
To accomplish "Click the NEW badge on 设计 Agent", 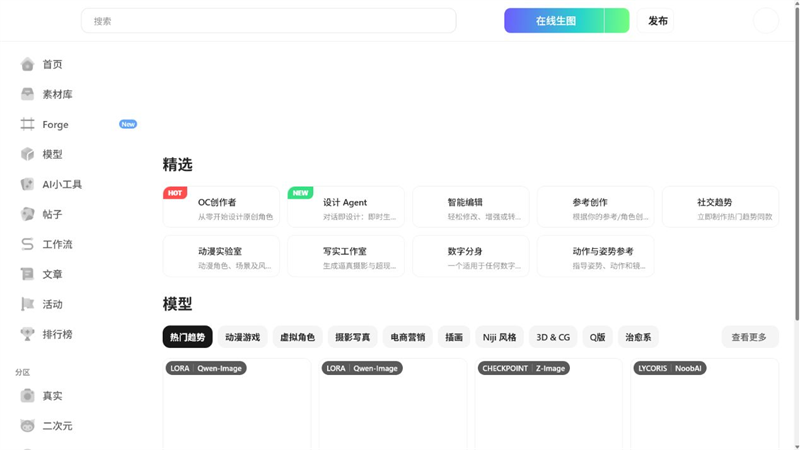I will click(300, 193).
